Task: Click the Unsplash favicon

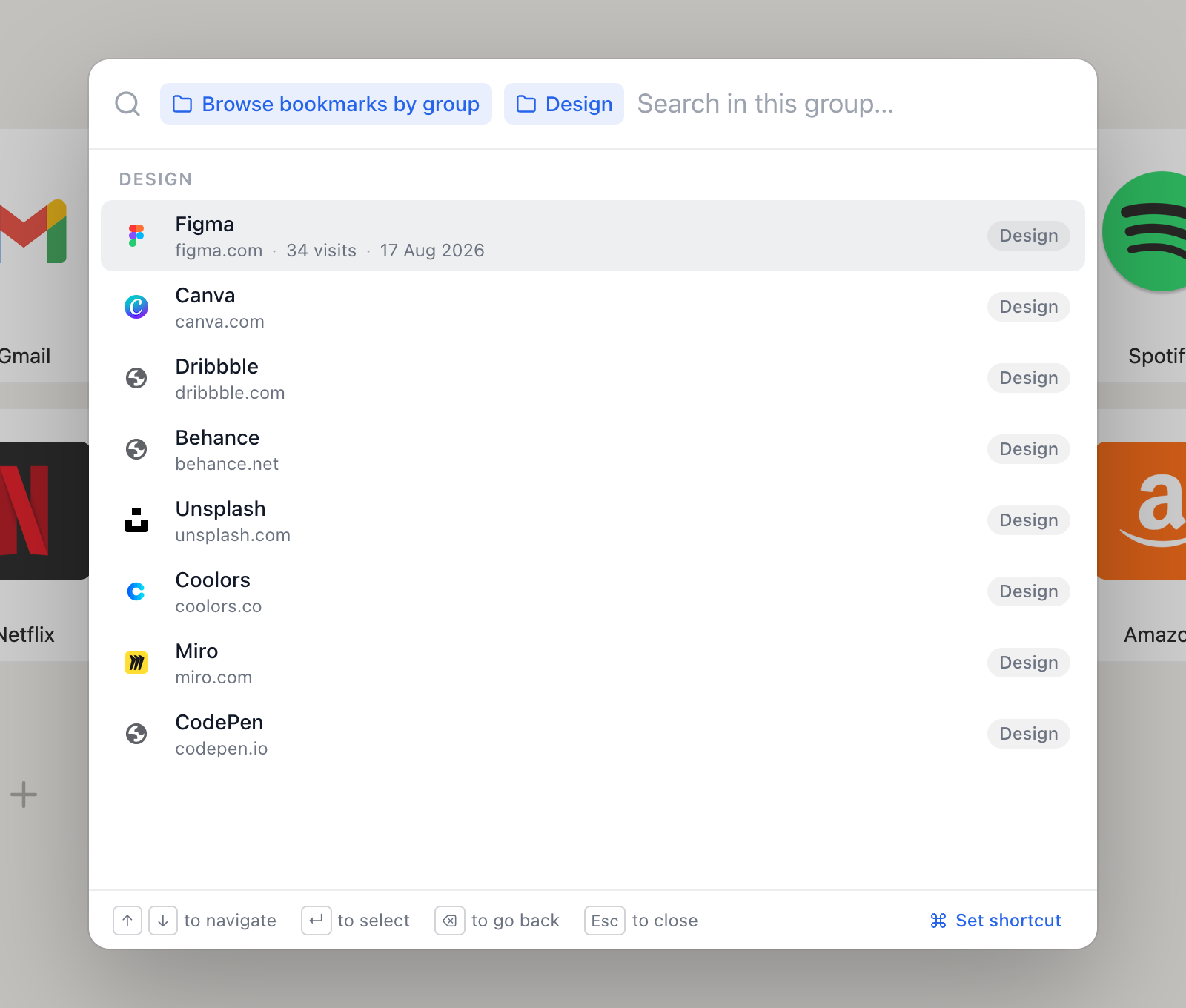Action: (136, 520)
